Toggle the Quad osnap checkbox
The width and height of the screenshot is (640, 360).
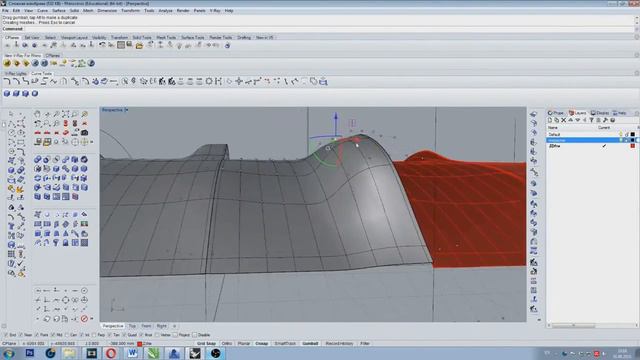125,335
